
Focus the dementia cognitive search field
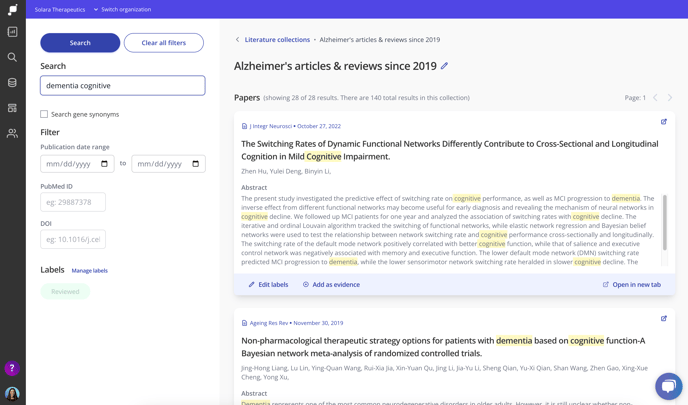click(122, 86)
